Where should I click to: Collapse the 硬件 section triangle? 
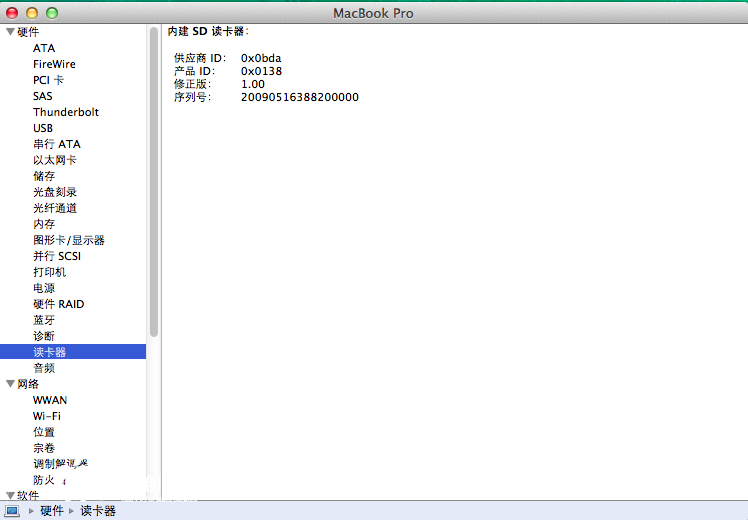pos(10,32)
